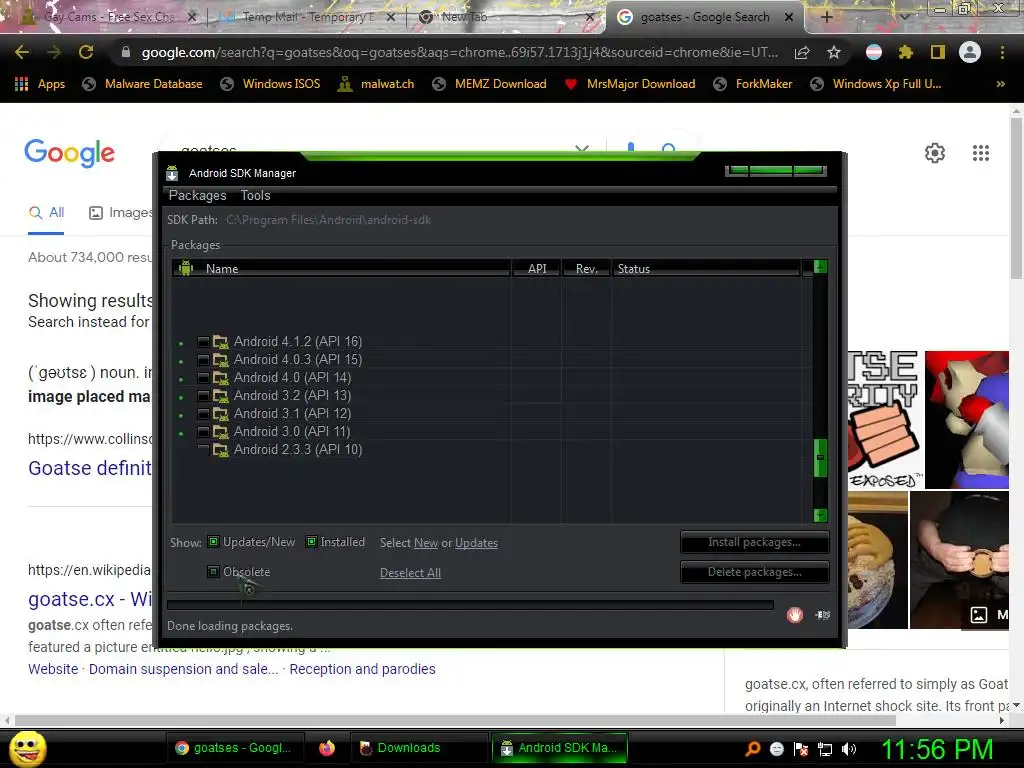
Task: Click the SDK Manager loading progress bar
Action: pyautogui.click(x=470, y=605)
